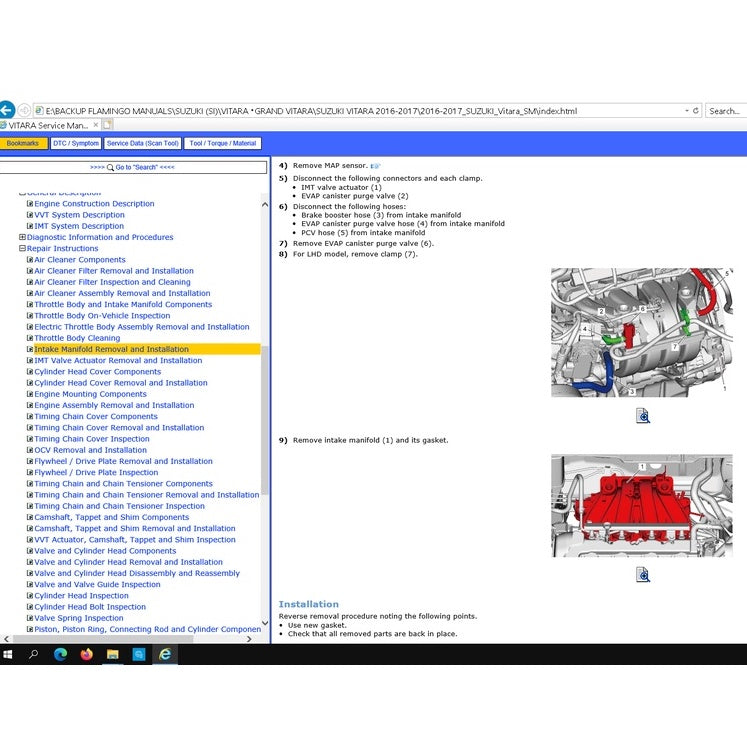Open Timing Chain Cover Inspection link
This screenshot has height=747, width=747.
coord(92,439)
